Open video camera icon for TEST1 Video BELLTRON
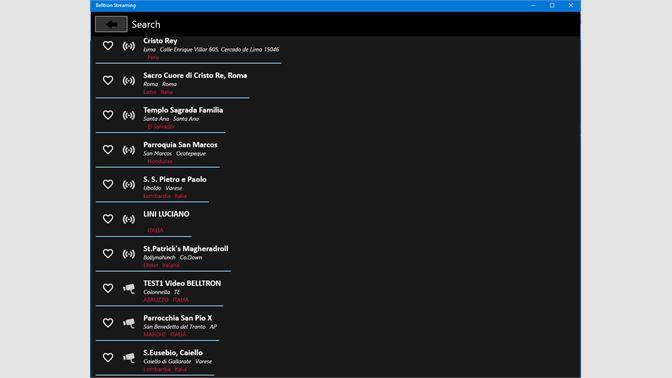 tap(129, 288)
